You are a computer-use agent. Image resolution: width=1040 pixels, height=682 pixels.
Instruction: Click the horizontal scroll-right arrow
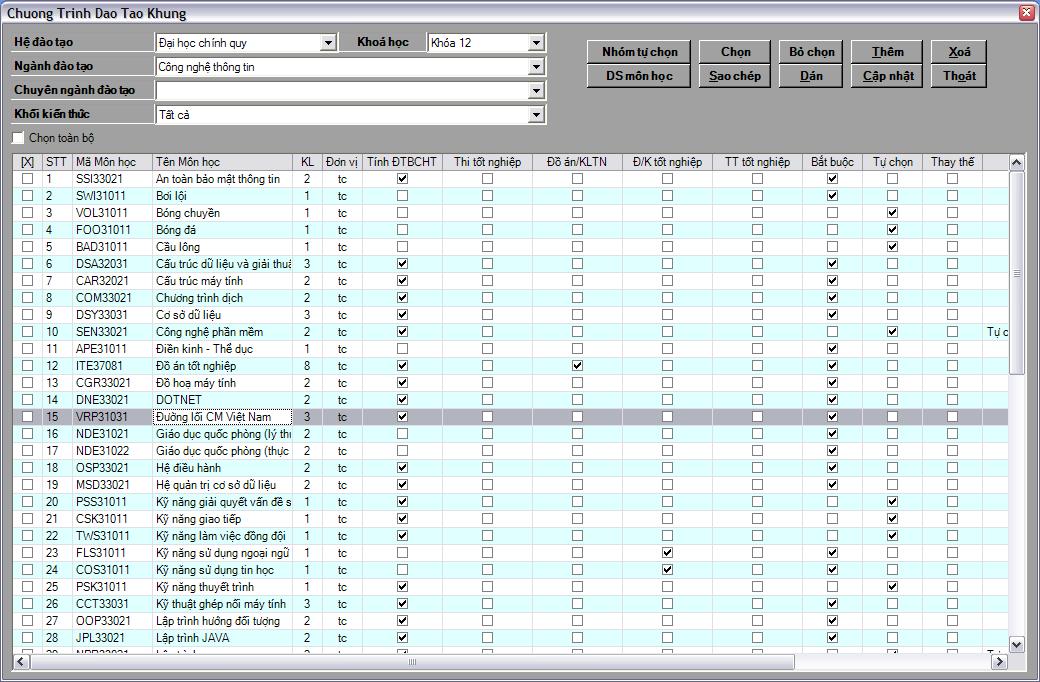(x=1000, y=661)
